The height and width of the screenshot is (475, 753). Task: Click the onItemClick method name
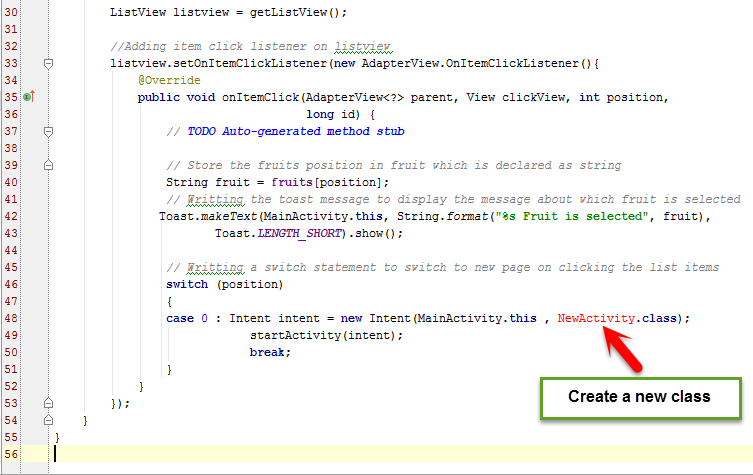tap(260, 97)
